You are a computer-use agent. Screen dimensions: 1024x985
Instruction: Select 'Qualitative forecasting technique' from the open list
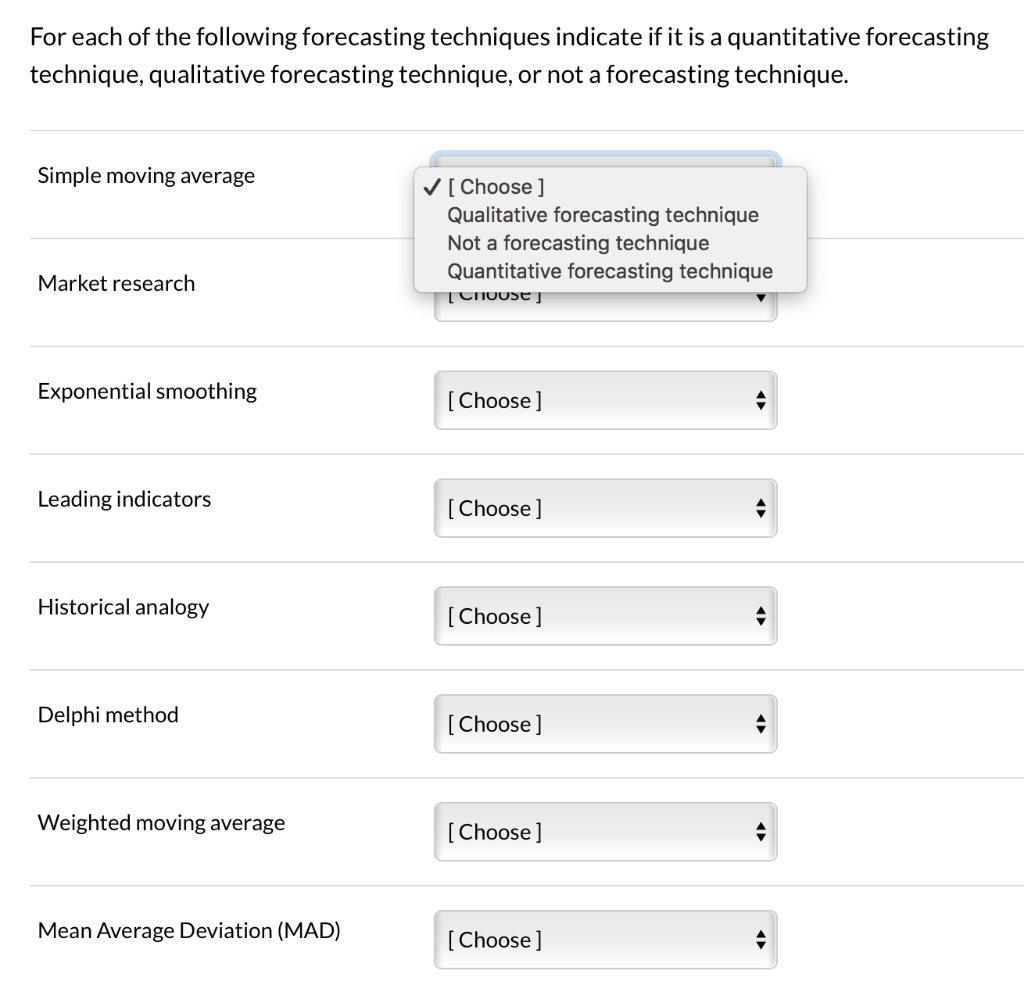pos(603,215)
